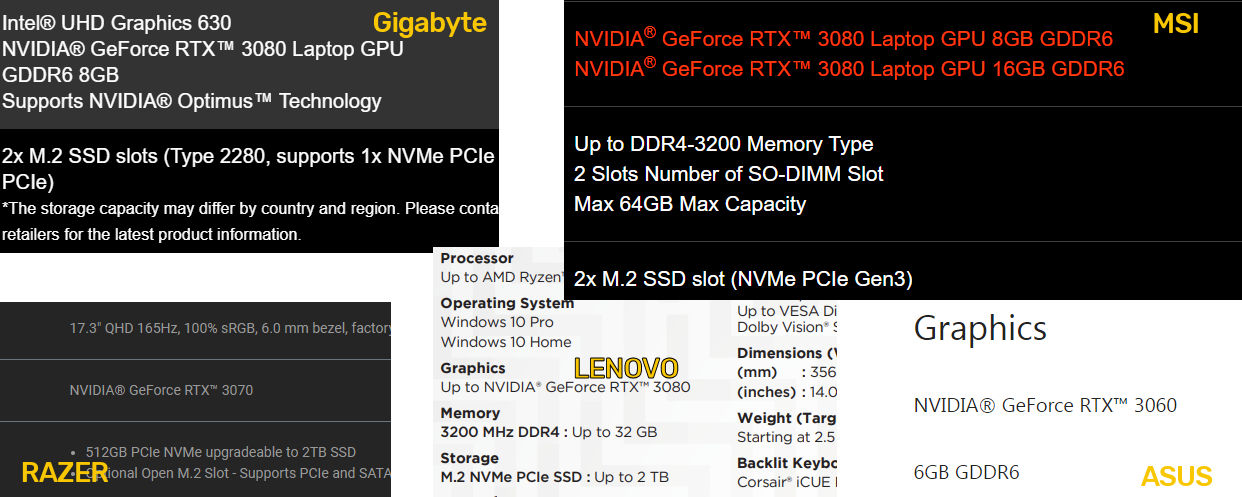Click the large ASUS Graphics heading
This screenshot has height=497, width=1242.
tap(980, 328)
